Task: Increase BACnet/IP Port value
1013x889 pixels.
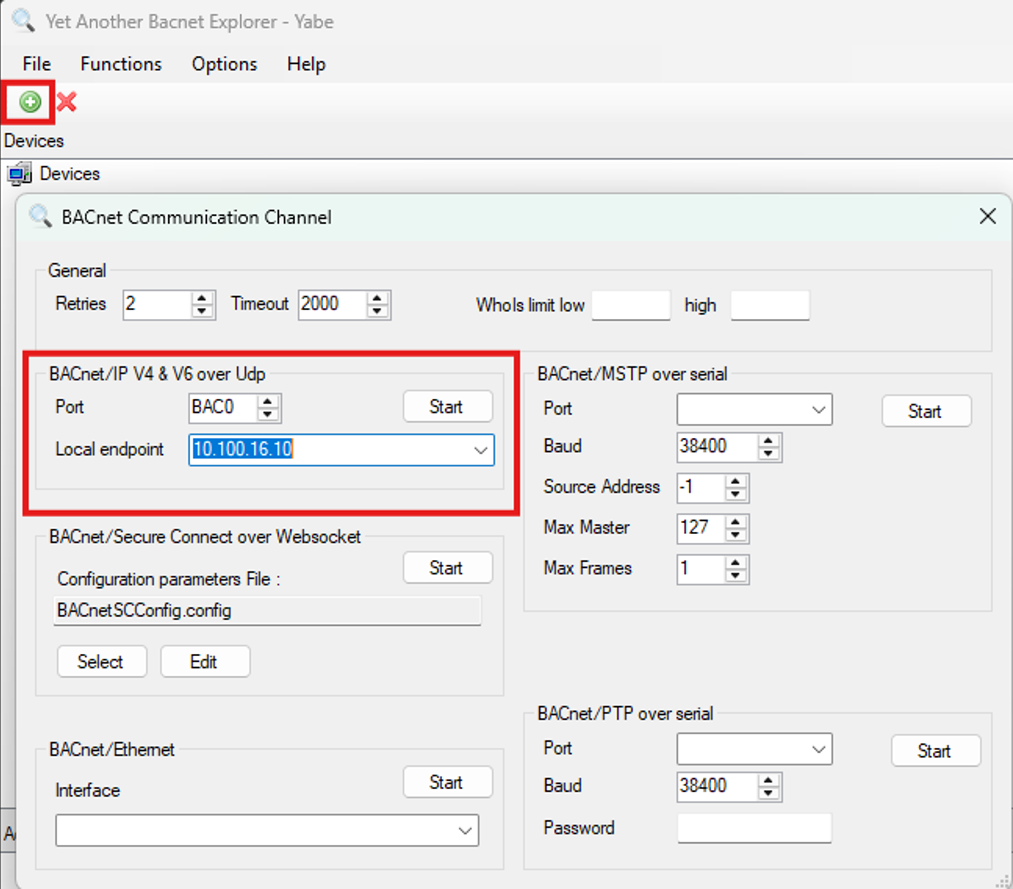Action: click(x=268, y=401)
